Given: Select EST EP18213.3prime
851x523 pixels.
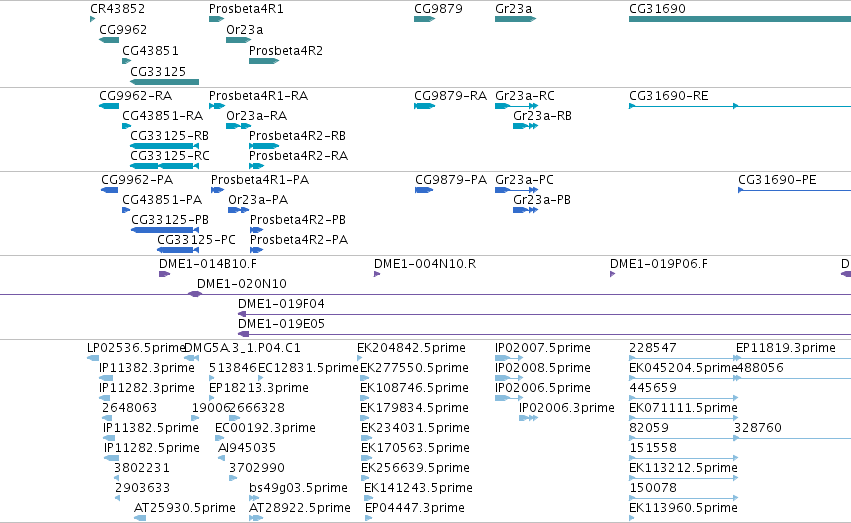Looking at the screenshot, I should point(212,398).
